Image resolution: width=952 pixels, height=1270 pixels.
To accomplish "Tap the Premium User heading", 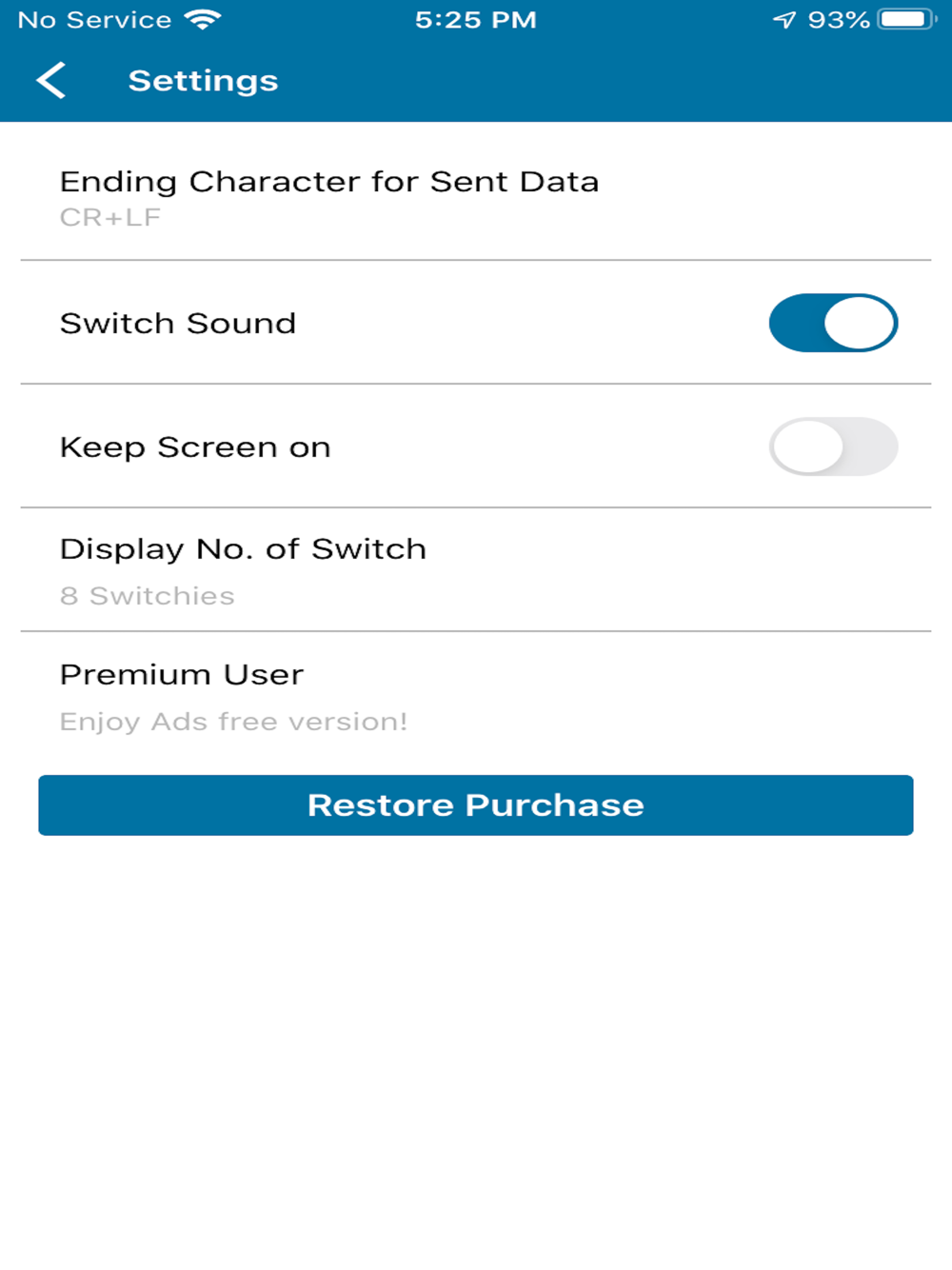I will (182, 674).
